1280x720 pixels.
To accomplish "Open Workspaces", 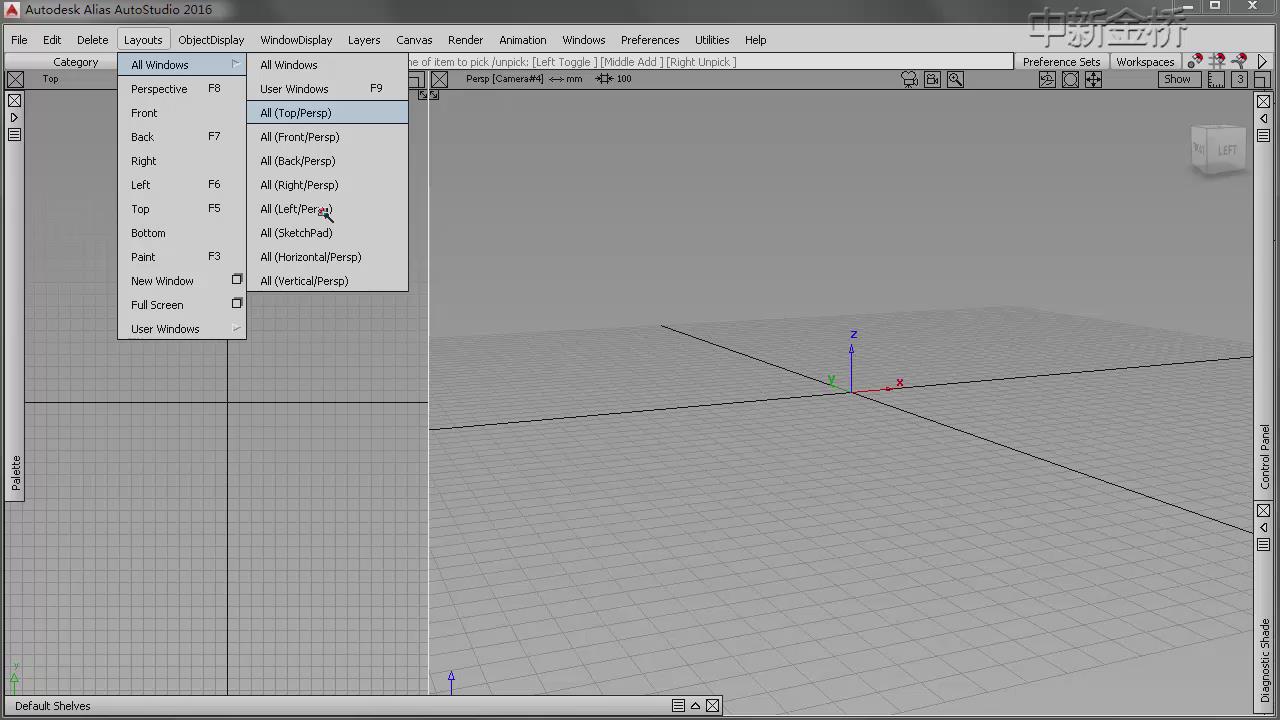I will [x=1145, y=62].
